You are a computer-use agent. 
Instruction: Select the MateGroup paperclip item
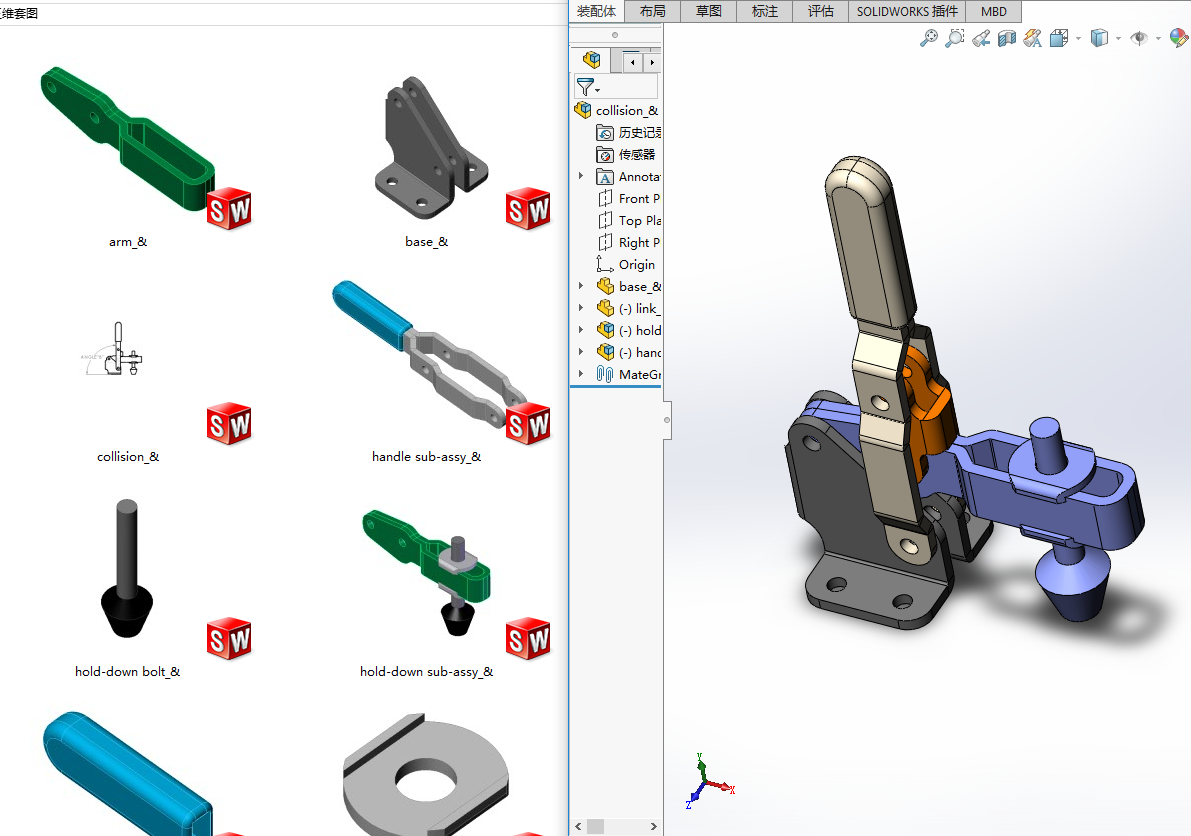628,375
